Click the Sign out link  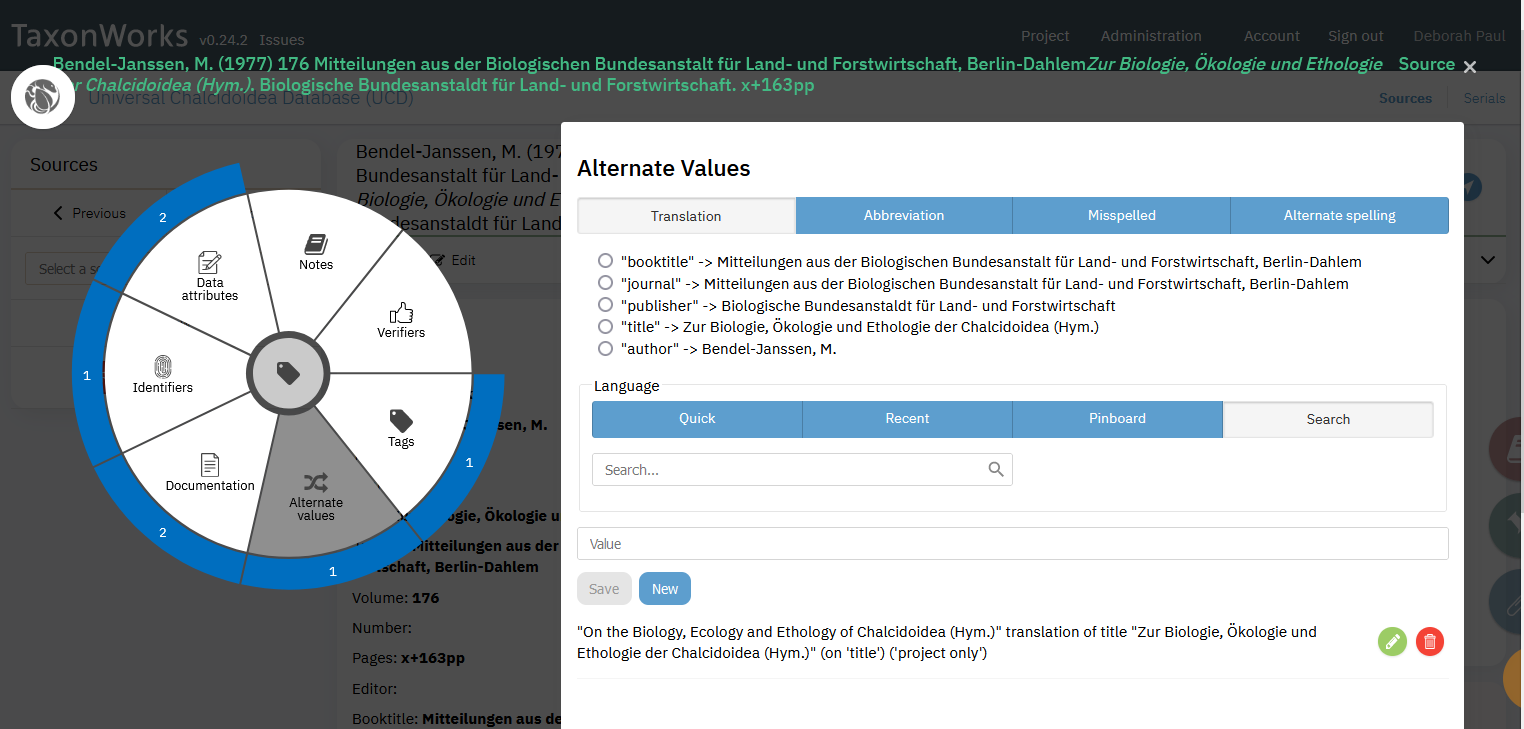(x=1356, y=36)
